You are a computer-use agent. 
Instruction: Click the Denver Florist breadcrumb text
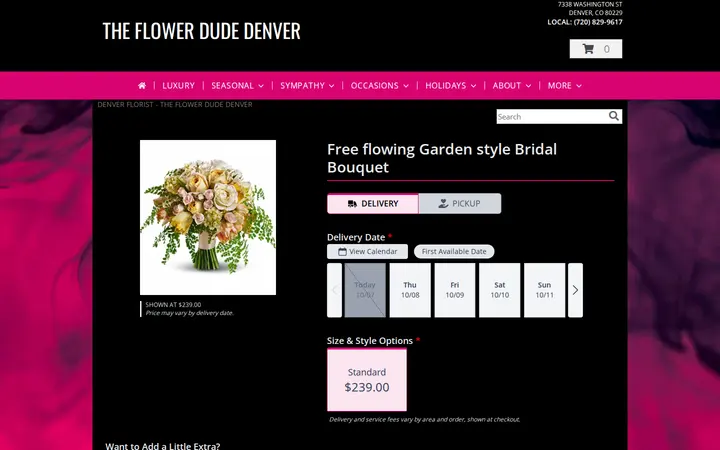pos(175,105)
